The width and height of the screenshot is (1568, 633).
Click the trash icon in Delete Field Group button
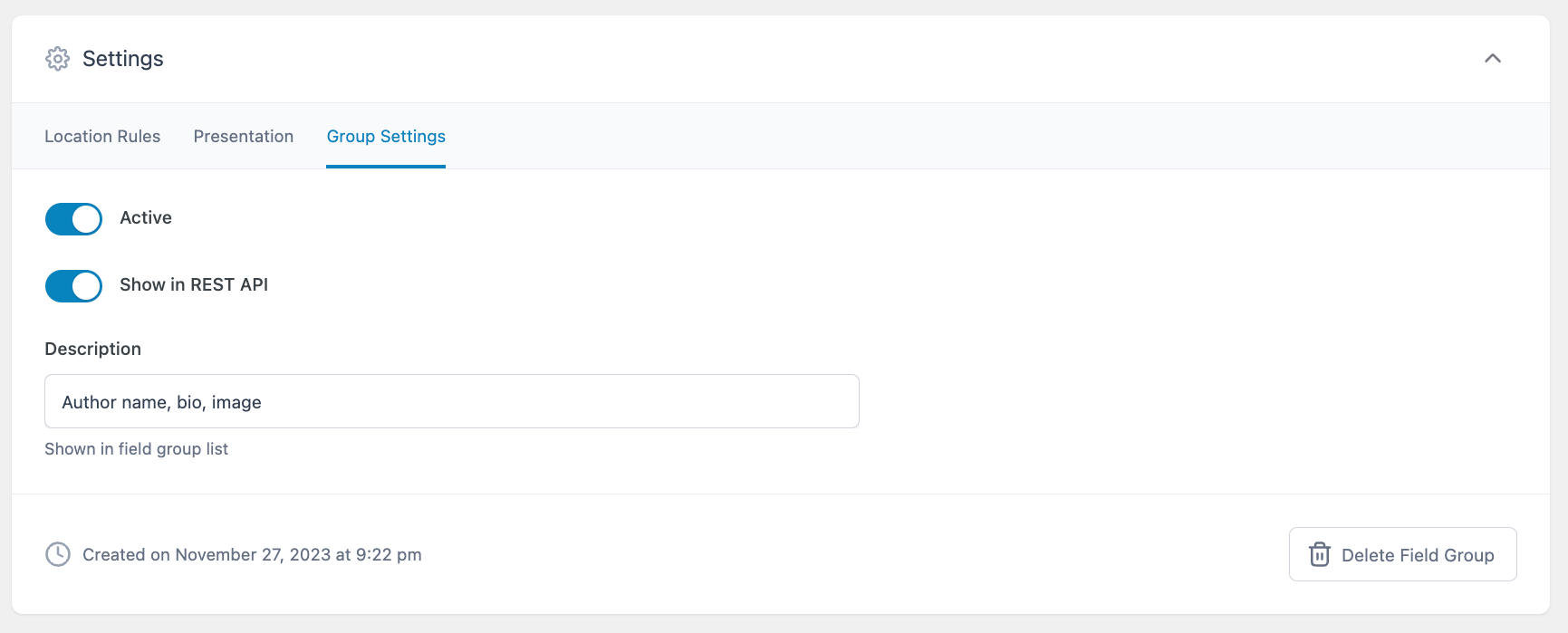click(1319, 554)
